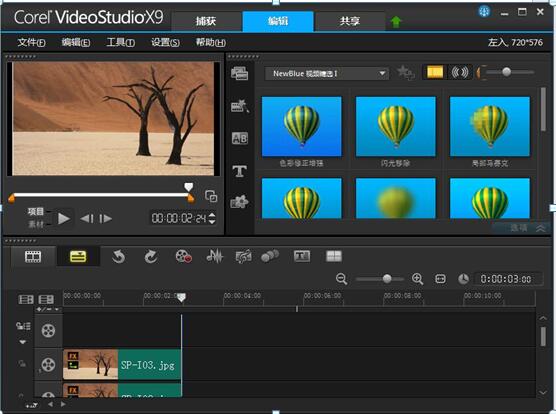Open the Graphics library icon
Image resolution: width=556 pixels, height=414 pixels.
240,202
